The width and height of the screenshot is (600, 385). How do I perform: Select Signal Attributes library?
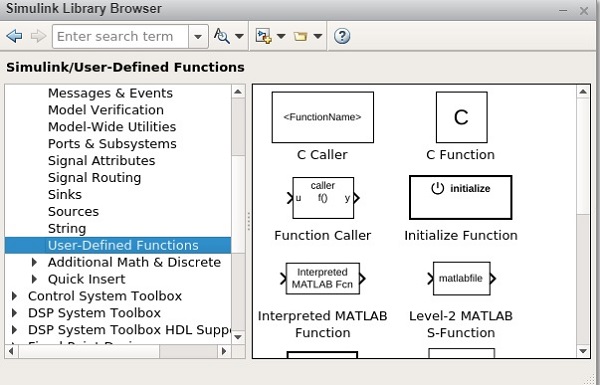101,160
